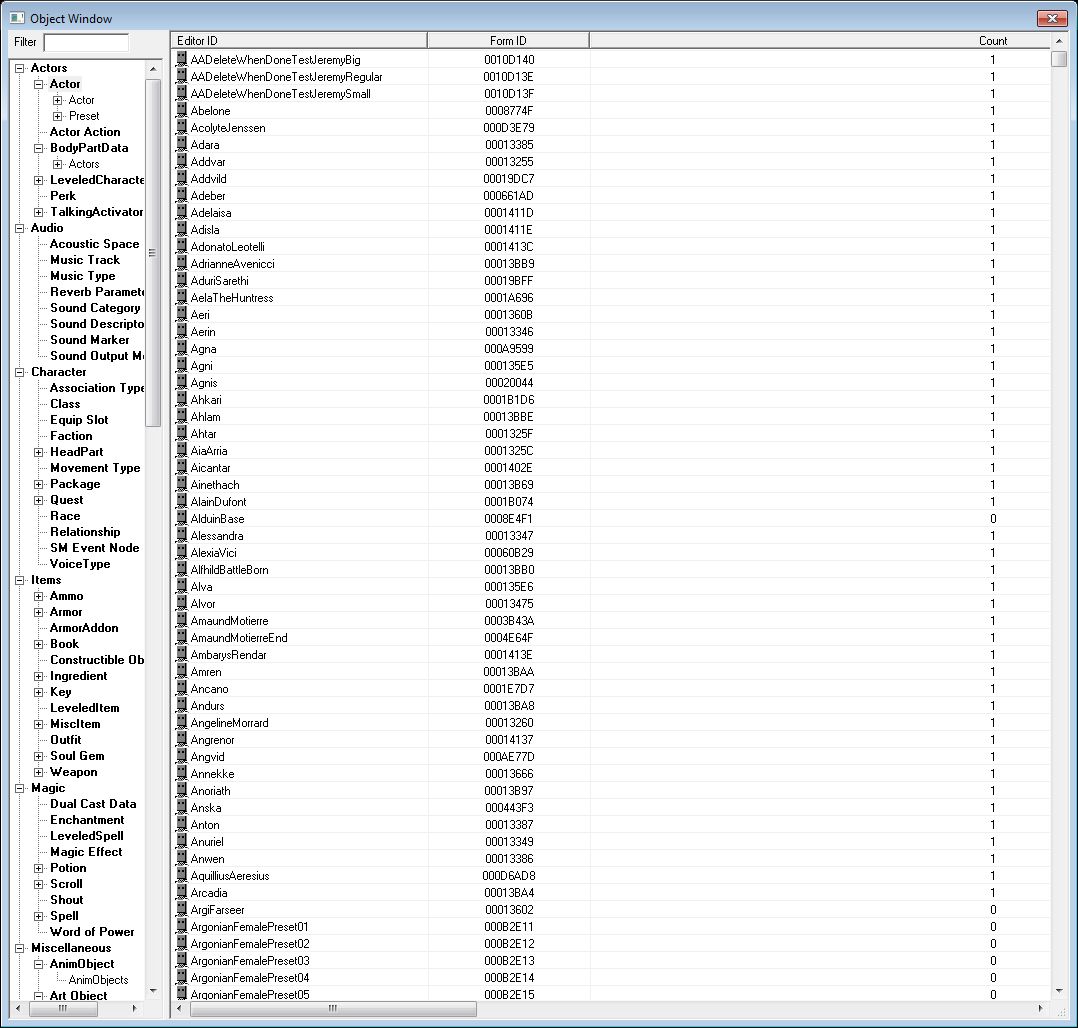Select the ArgonianFemalePreset03 row
The height and width of the screenshot is (1028, 1078).
(610, 961)
